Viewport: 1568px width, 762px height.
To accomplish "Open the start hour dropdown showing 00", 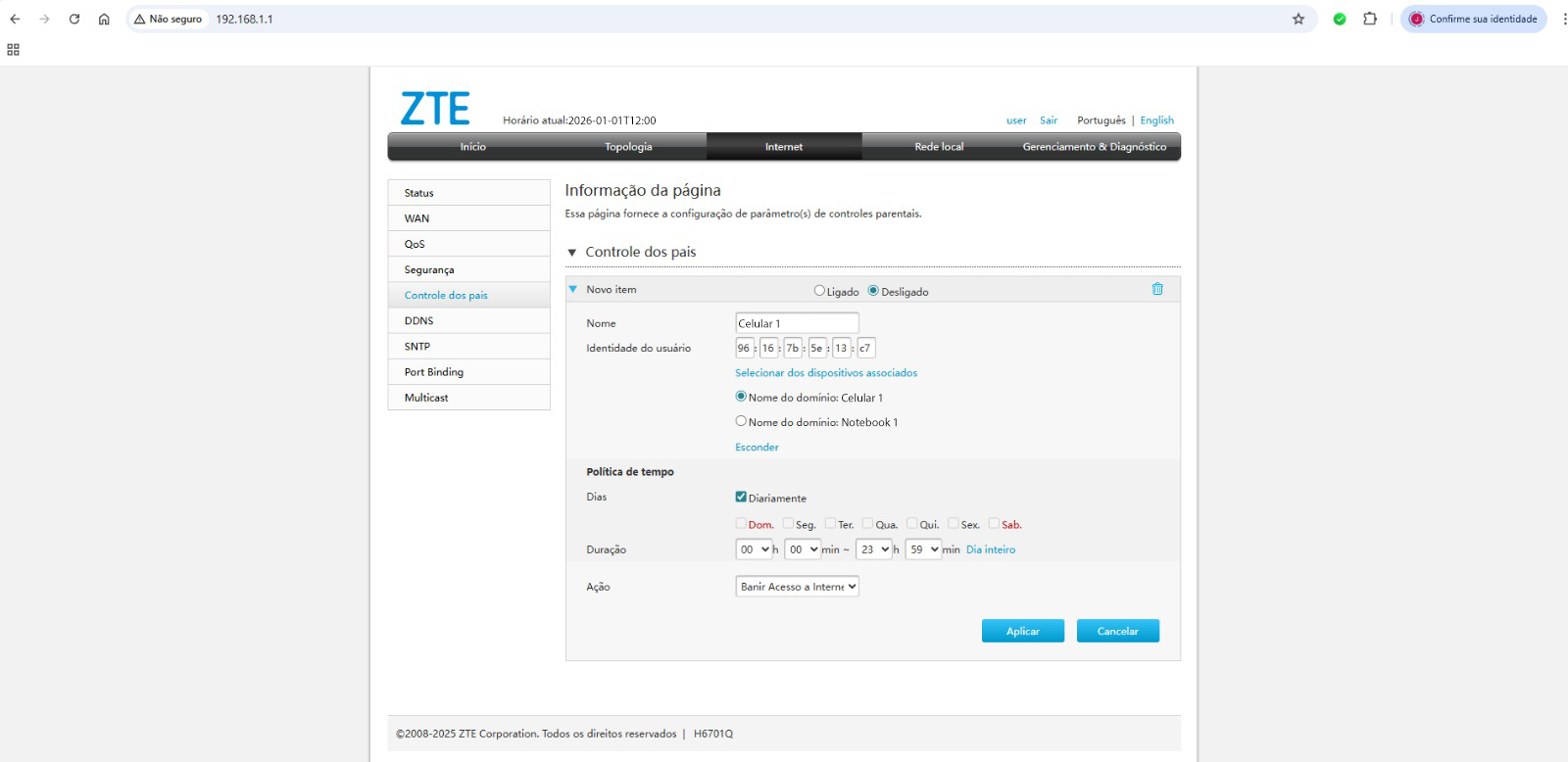I will (754, 549).
